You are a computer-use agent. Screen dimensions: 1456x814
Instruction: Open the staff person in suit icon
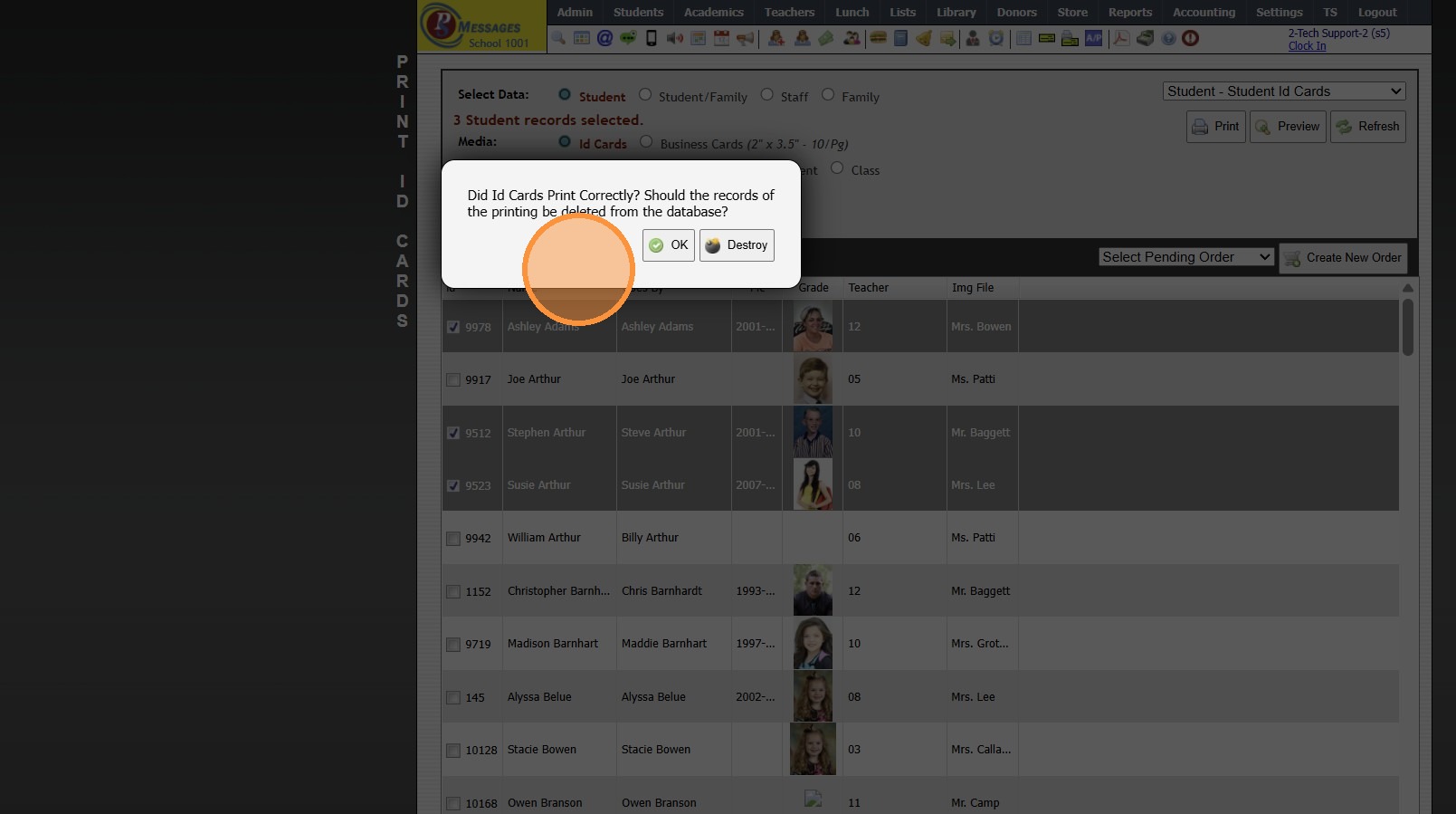[x=973, y=38]
